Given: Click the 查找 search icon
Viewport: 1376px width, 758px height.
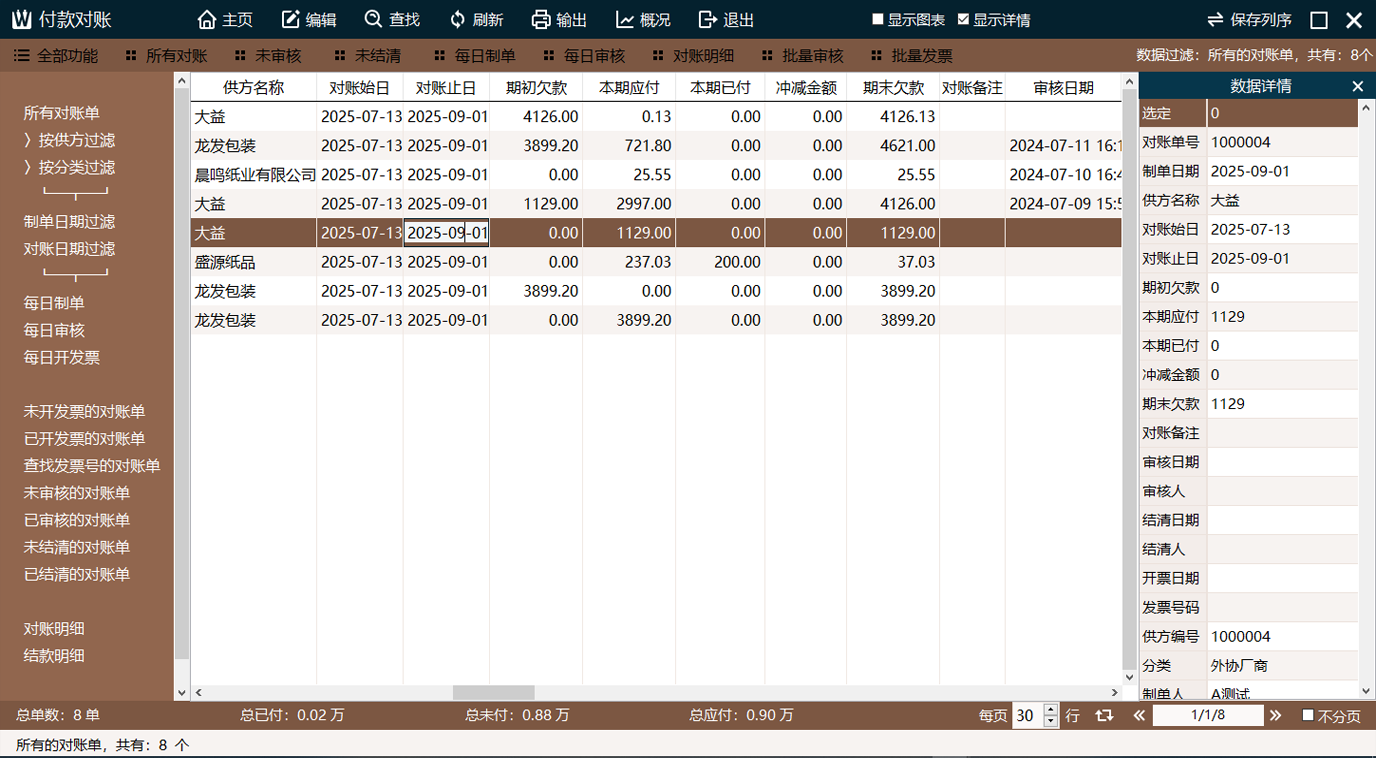Looking at the screenshot, I should click(374, 20).
